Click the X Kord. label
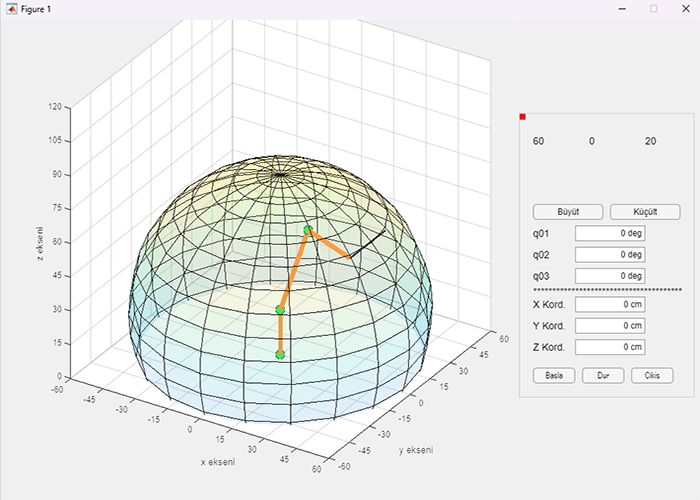Viewport: 700px width, 500px height. click(549, 305)
